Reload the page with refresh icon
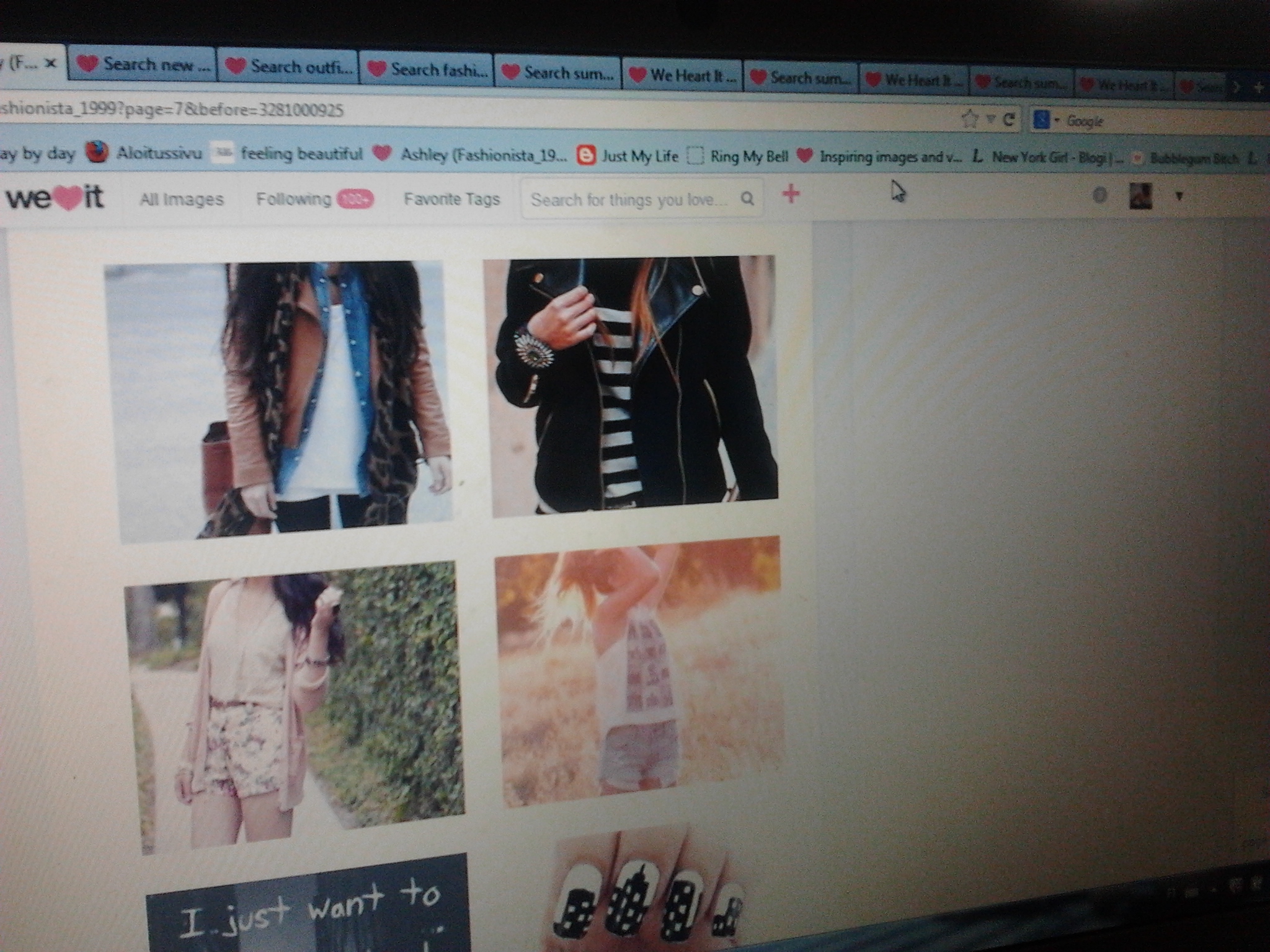Viewport: 1270px width, 952px height. click(1008, 120)
